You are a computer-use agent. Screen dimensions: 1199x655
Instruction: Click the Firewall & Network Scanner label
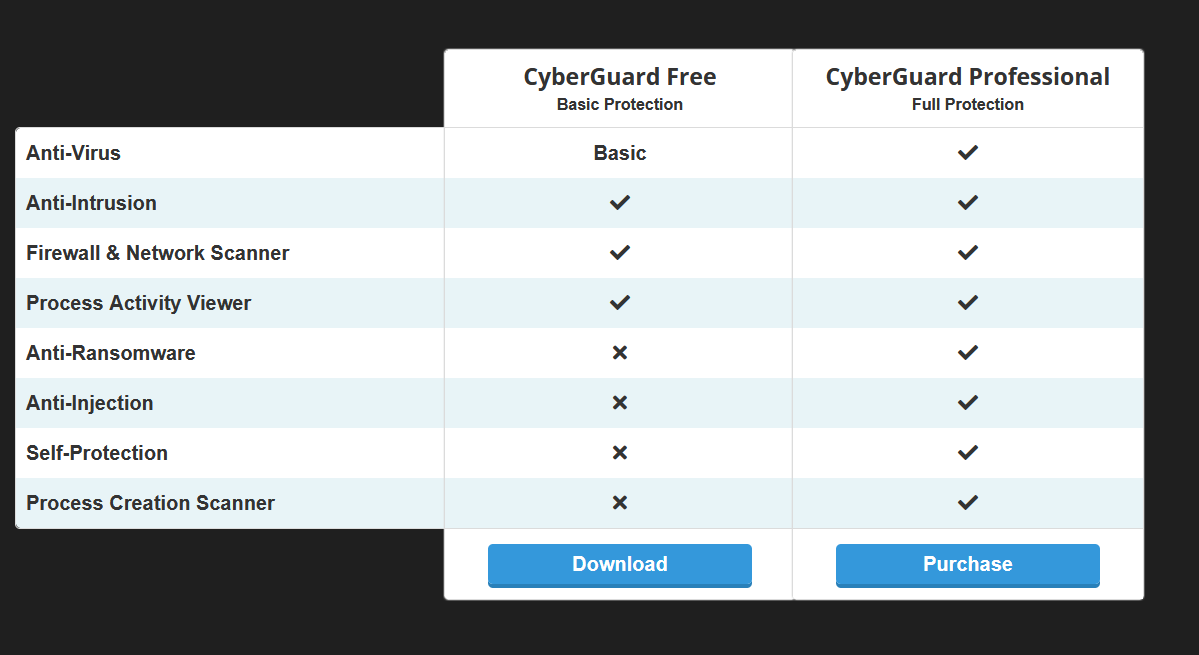[157, 253]
